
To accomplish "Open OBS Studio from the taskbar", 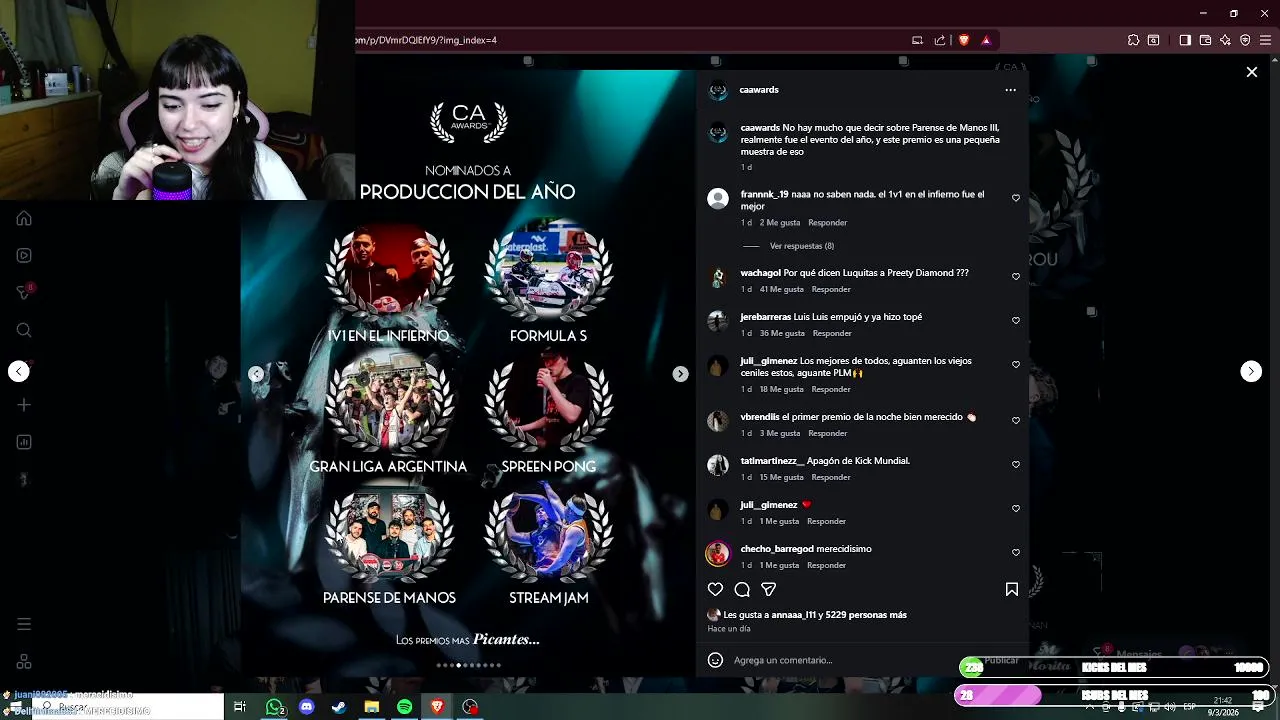I will click(470, 707).
